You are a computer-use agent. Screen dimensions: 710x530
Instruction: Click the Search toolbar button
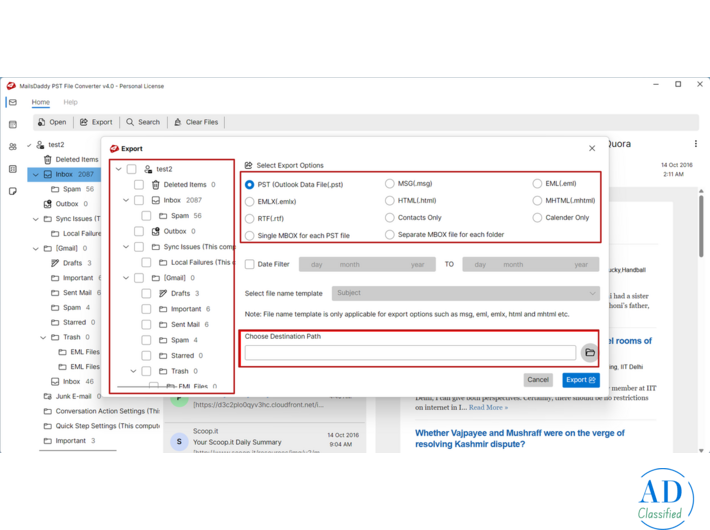coord(143,122)
